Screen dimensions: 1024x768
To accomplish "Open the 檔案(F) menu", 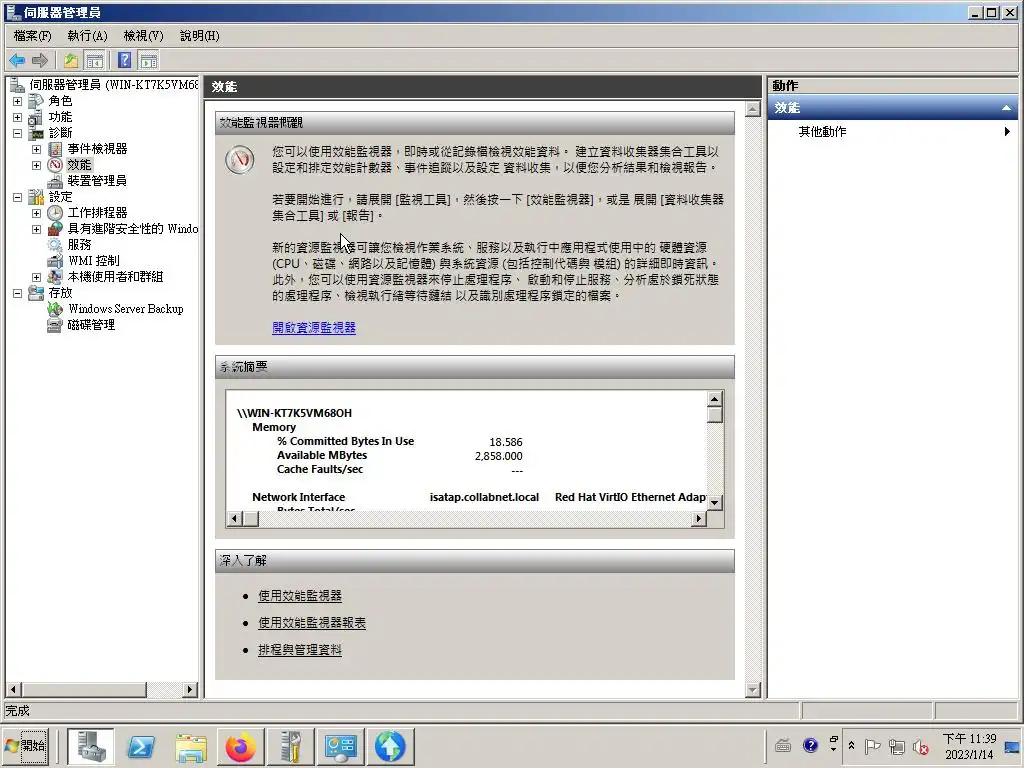I will 32,36.
